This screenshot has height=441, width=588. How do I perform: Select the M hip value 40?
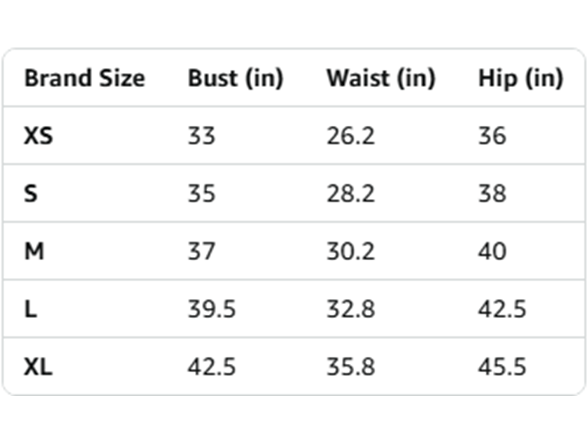(x=492, y=251)
